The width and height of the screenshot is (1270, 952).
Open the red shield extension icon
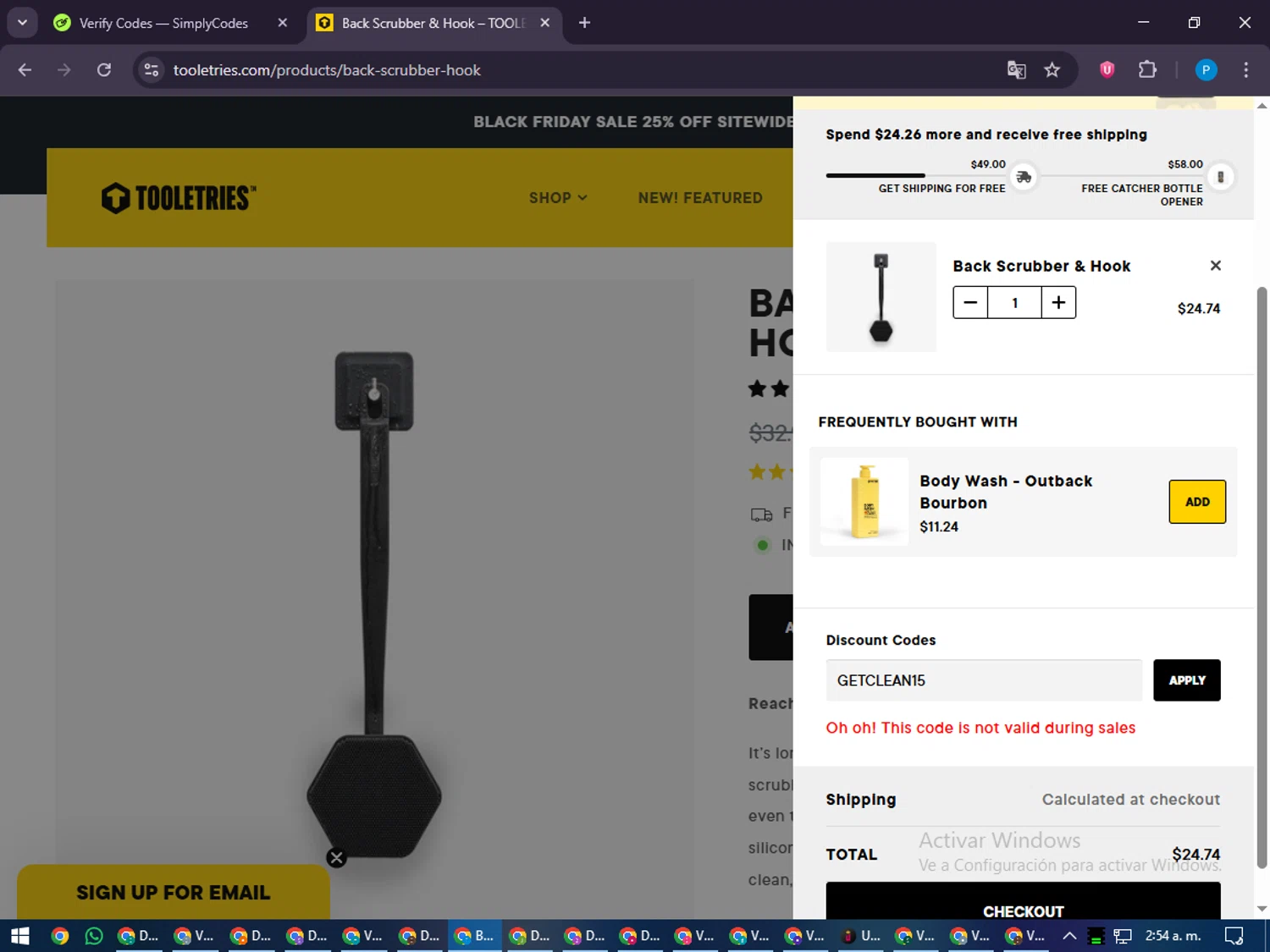click(x=1107, y=70)
